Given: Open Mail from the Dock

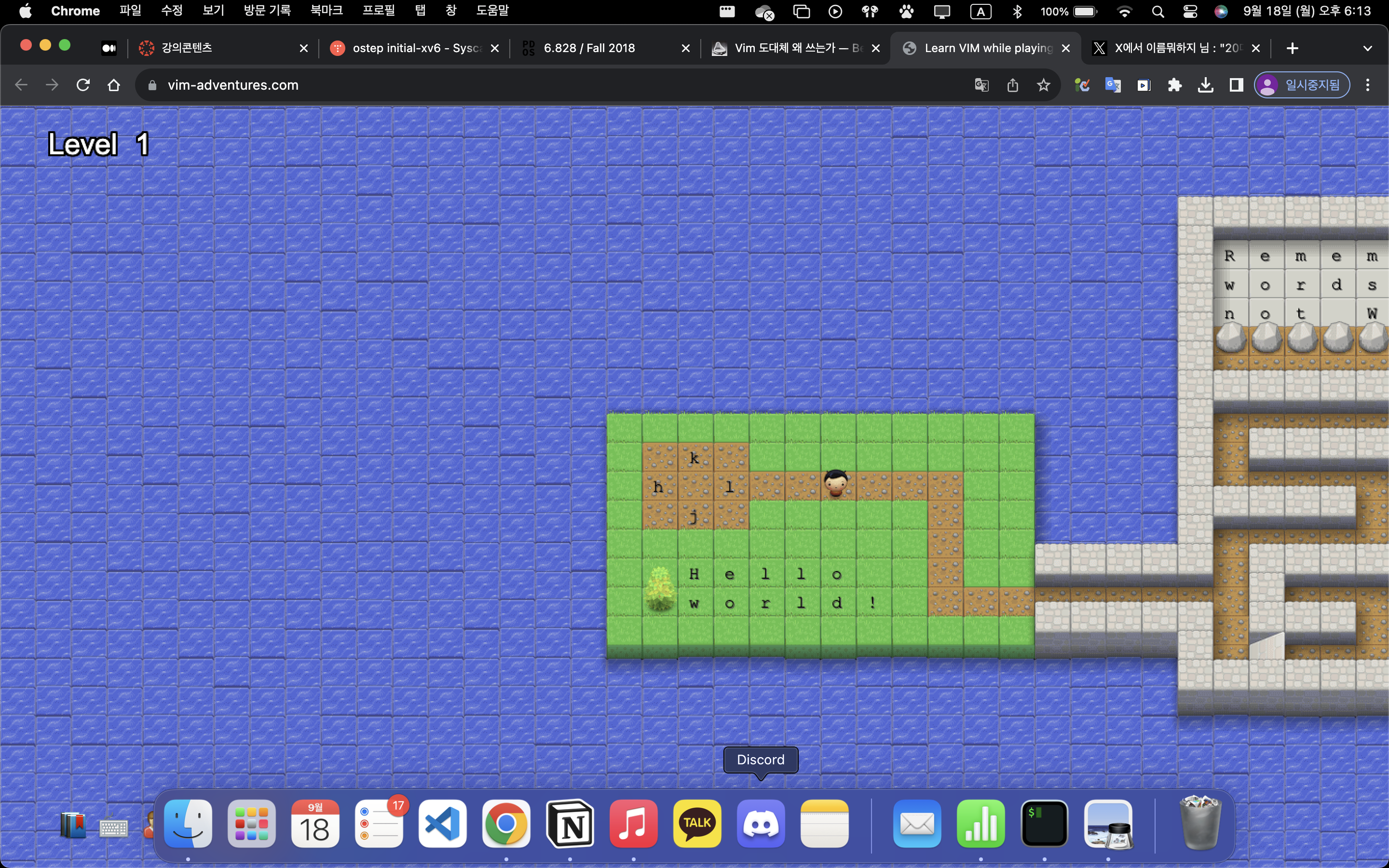Looking at the screenshot, I should [917, 823].
